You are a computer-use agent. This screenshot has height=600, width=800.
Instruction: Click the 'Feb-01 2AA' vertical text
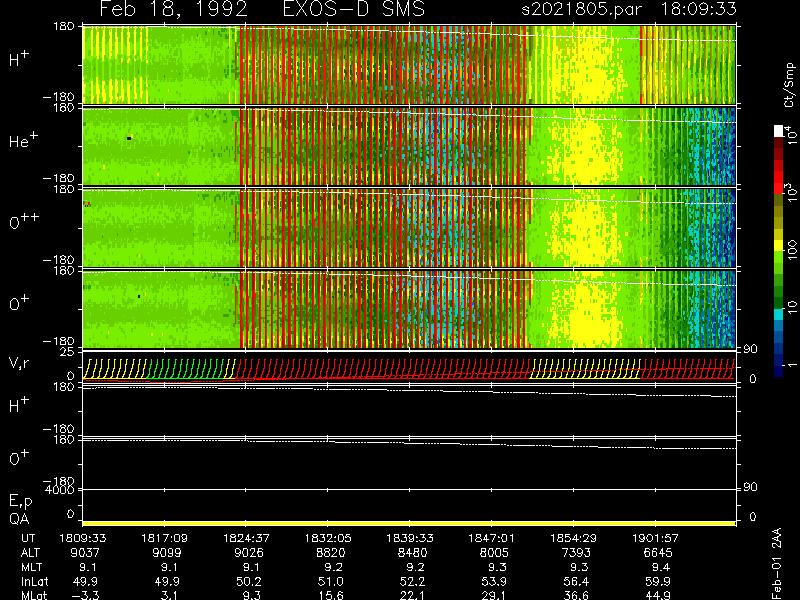point(777,563)
